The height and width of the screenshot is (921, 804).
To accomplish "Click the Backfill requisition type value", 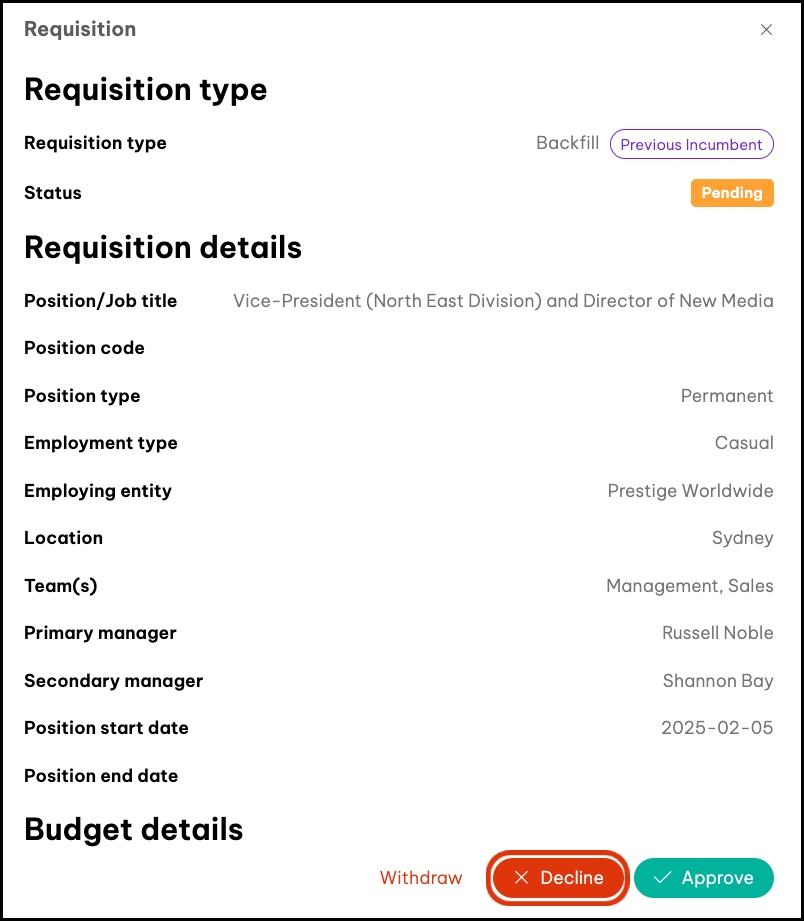I will pyautogui.click(x=567, y=143).
